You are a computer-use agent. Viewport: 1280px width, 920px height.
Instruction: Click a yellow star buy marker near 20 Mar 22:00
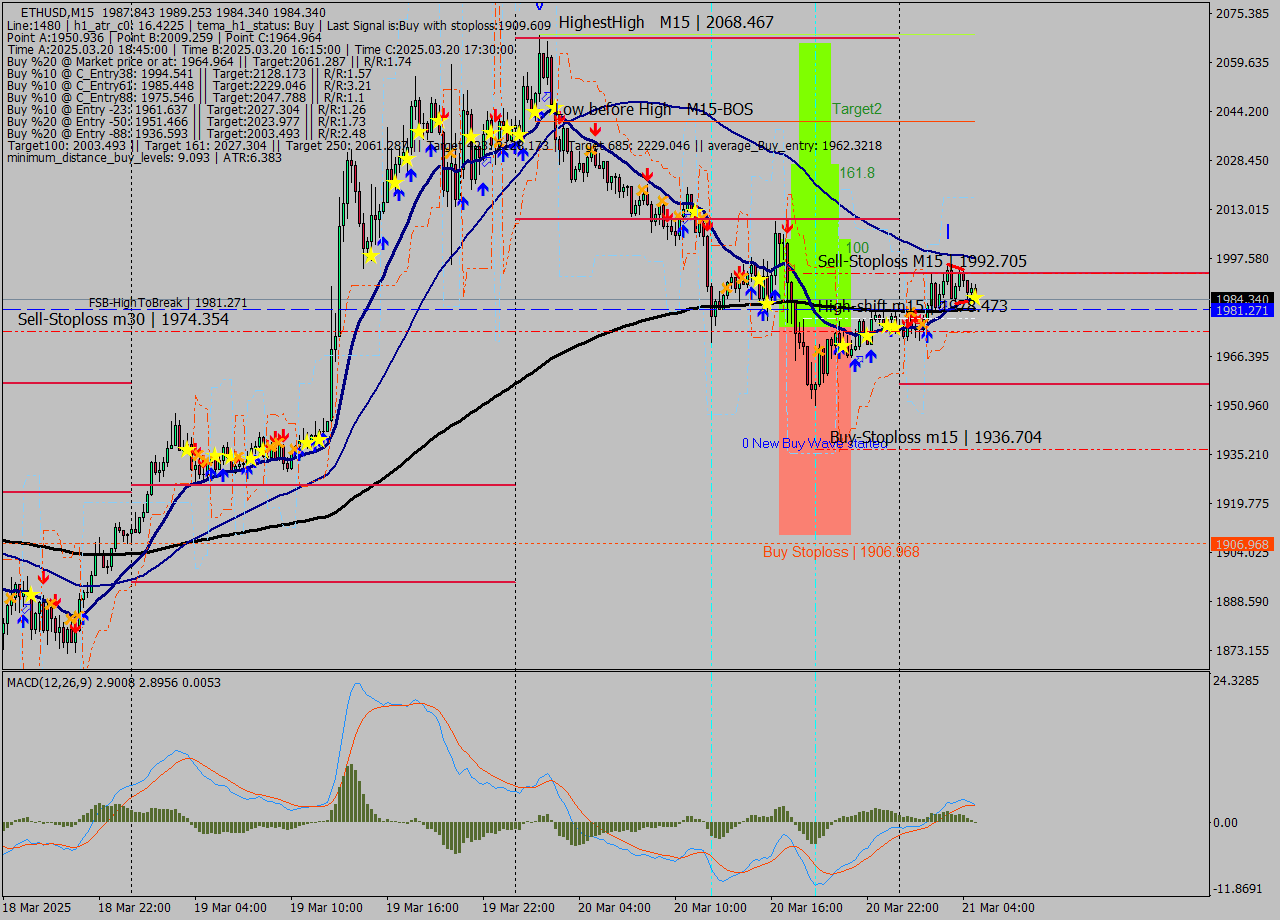coord(891,324)
